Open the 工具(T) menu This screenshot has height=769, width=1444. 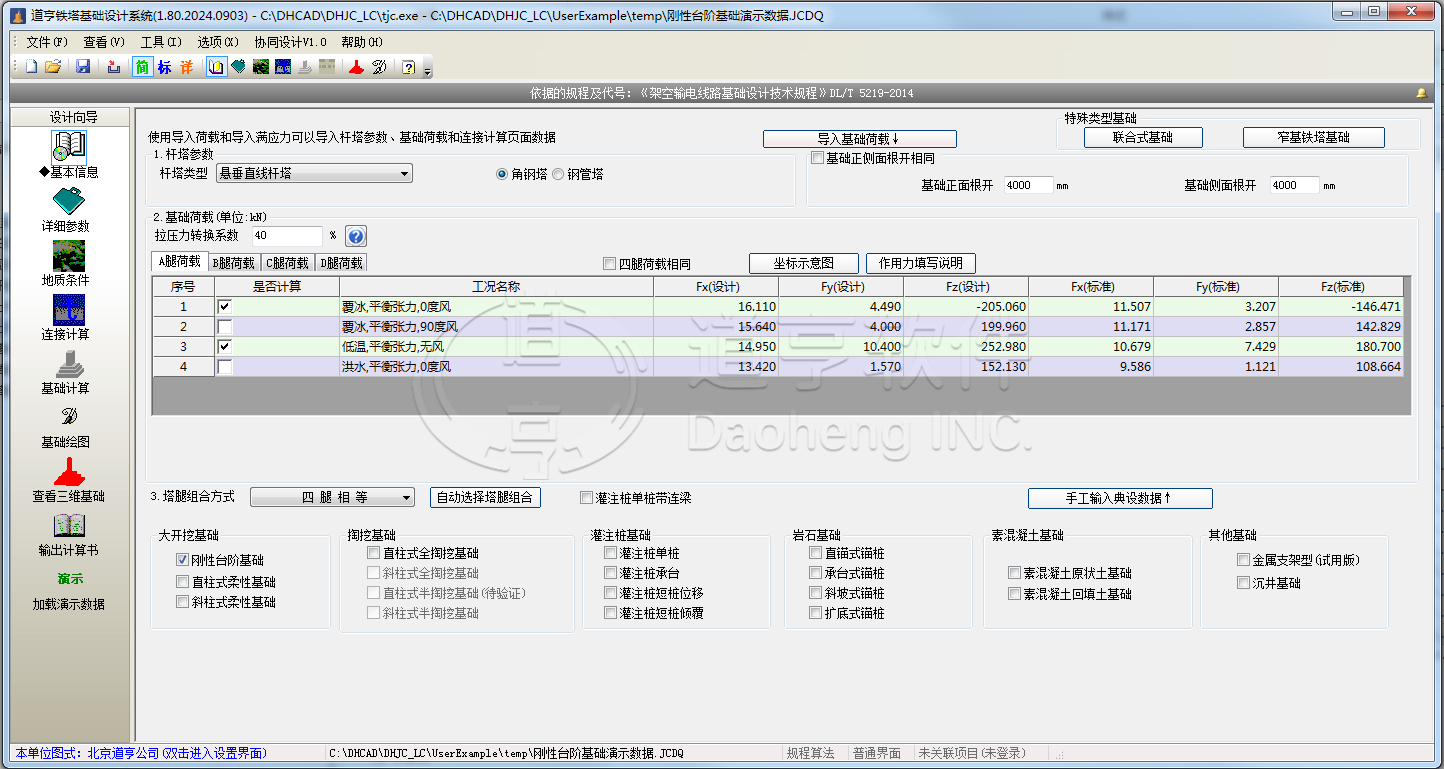(x=161, y=42)
